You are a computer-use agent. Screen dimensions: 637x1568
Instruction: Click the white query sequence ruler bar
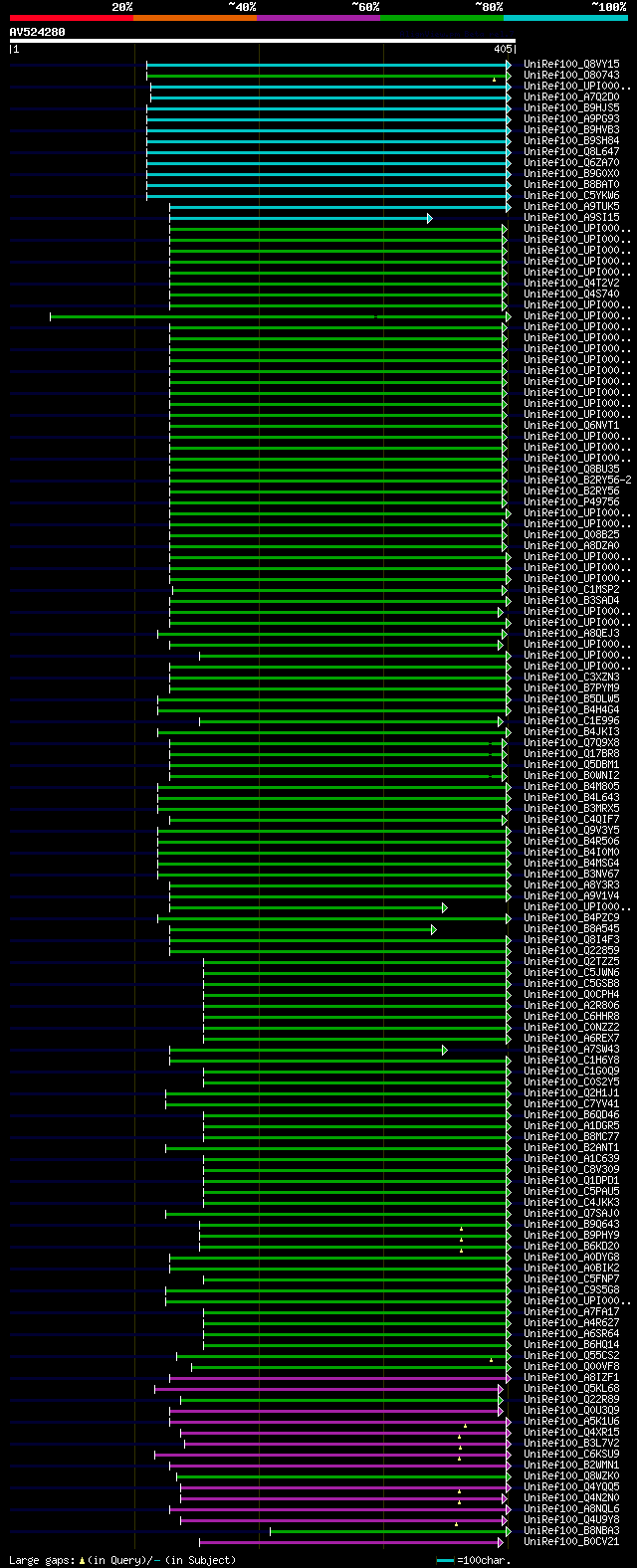pos(263,41)
